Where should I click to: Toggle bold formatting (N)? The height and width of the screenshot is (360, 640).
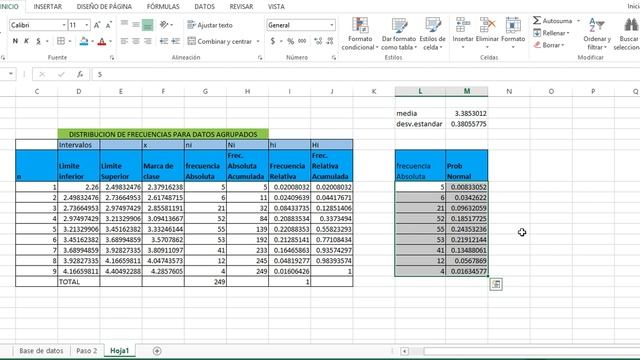click(15, 41)
